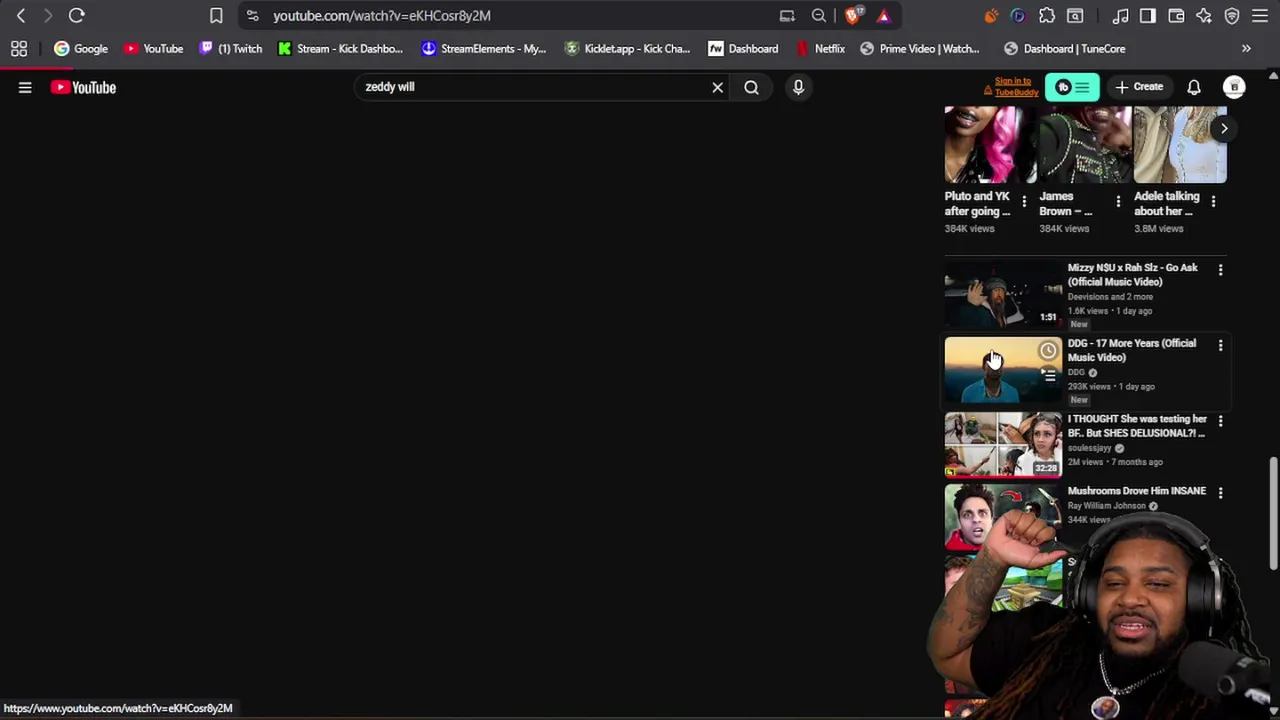Image resolution: width=1280 pixels, height=720 pixels.
Task: Open the music note media control icon
Action: click(x=1120, y=16)
